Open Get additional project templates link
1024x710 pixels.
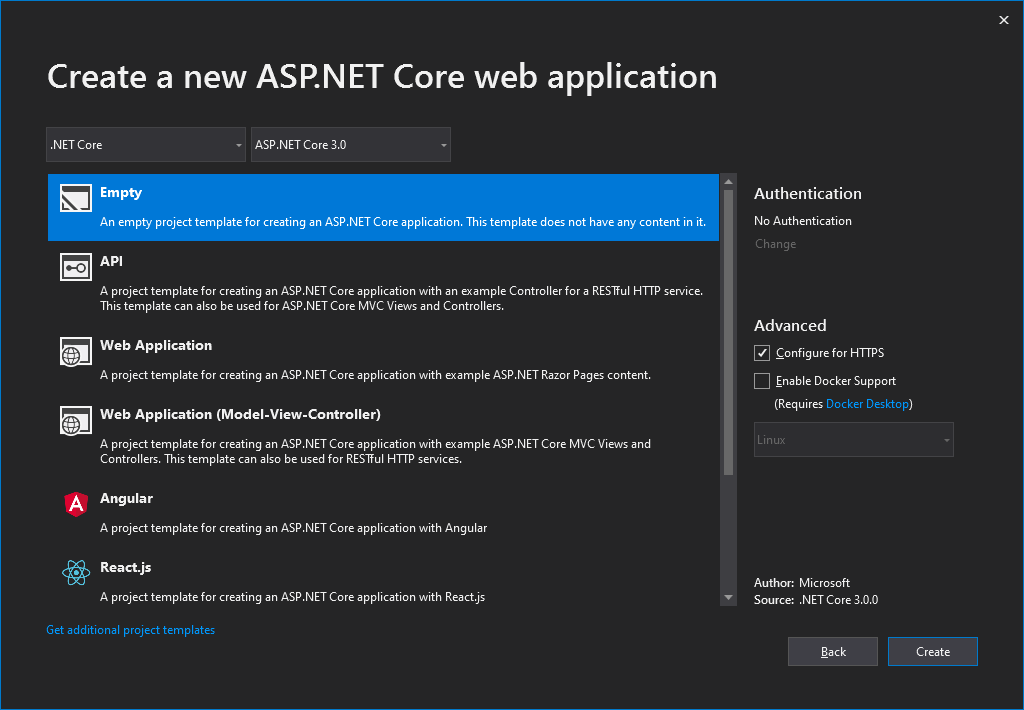tap(131, 630)
